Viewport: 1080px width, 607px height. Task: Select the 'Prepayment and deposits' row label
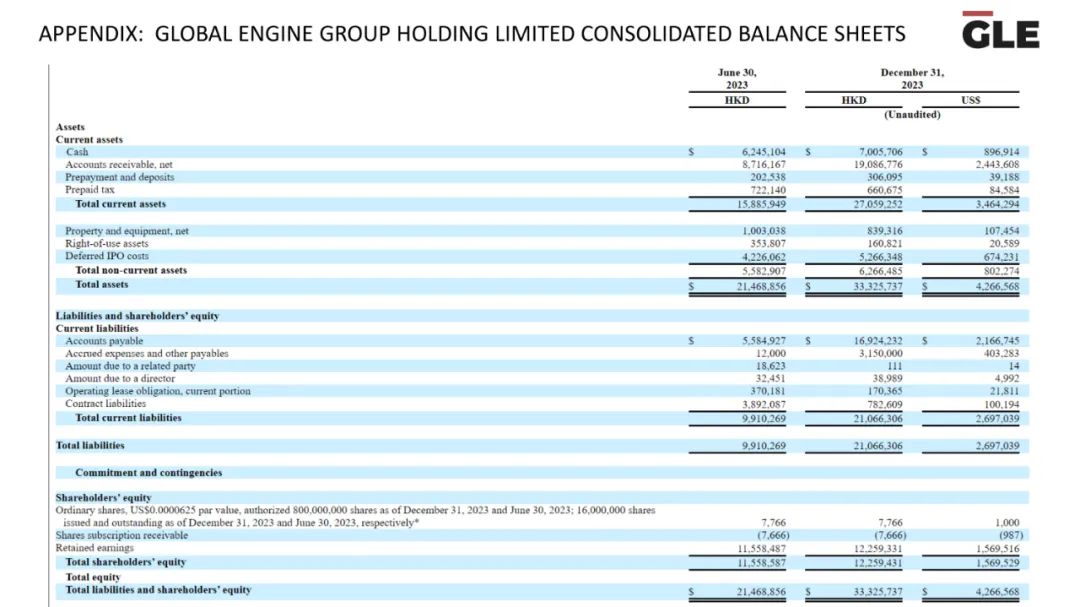click(x=120, y=177)
